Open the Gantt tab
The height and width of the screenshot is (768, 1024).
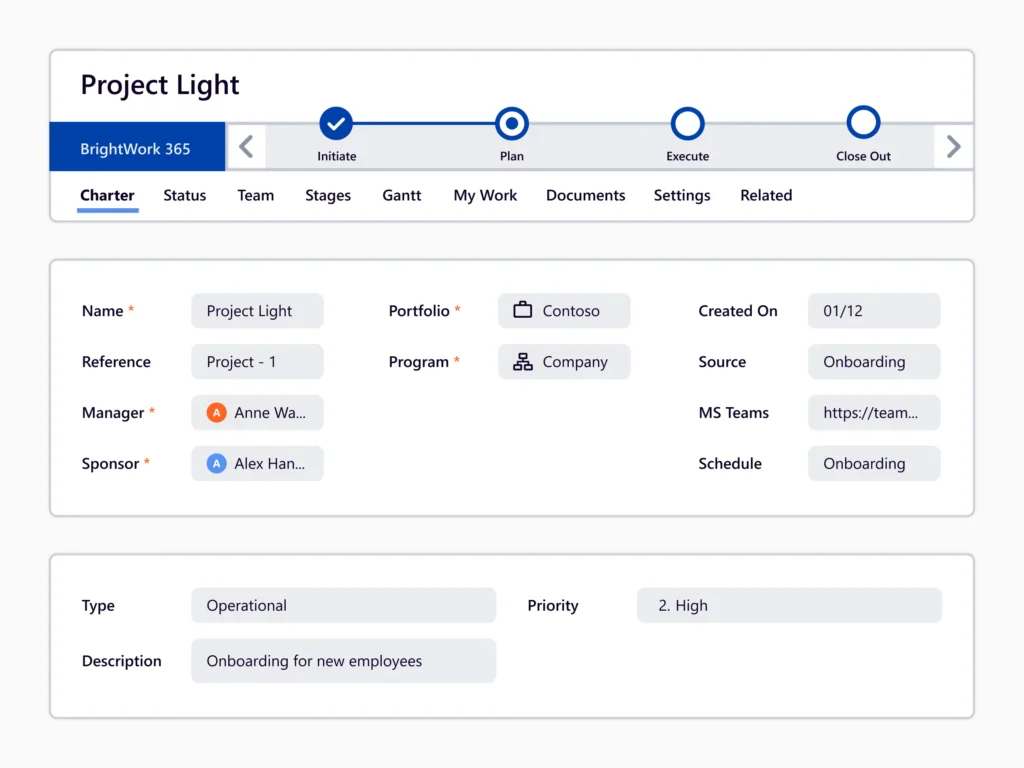click(401, 195)
